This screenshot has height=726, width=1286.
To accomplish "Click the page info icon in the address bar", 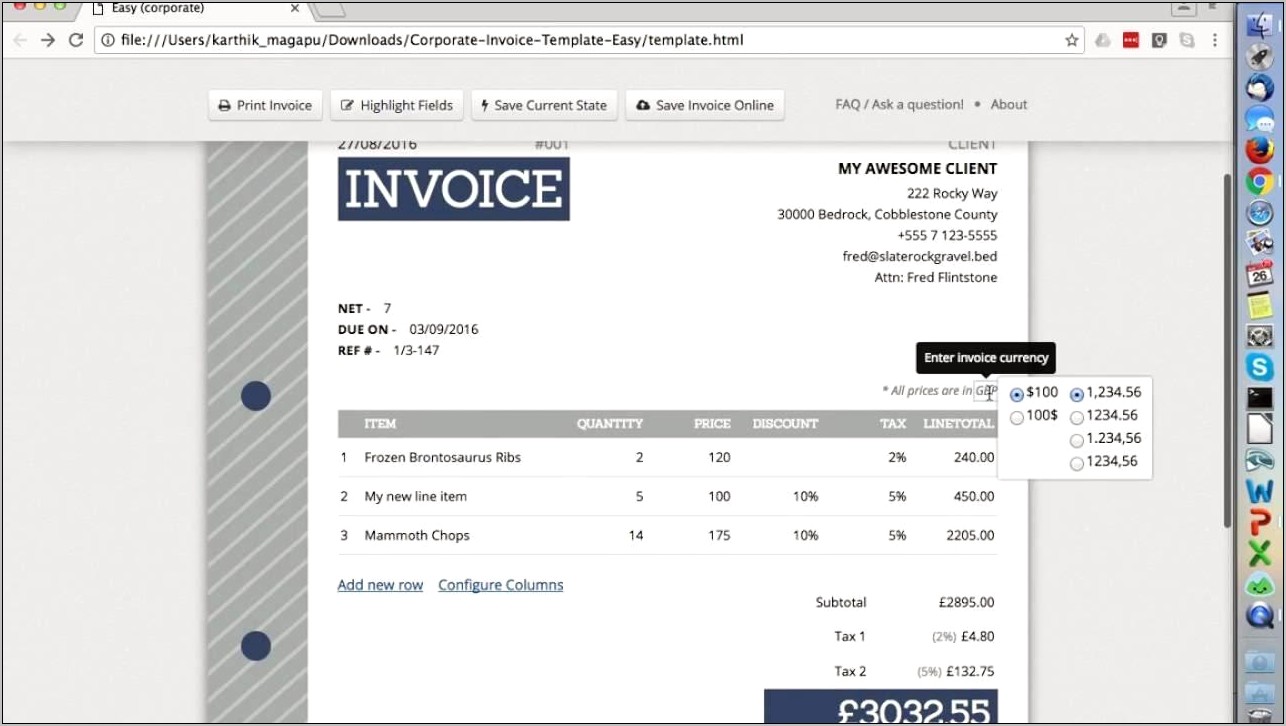I will (x=108, y=40).
